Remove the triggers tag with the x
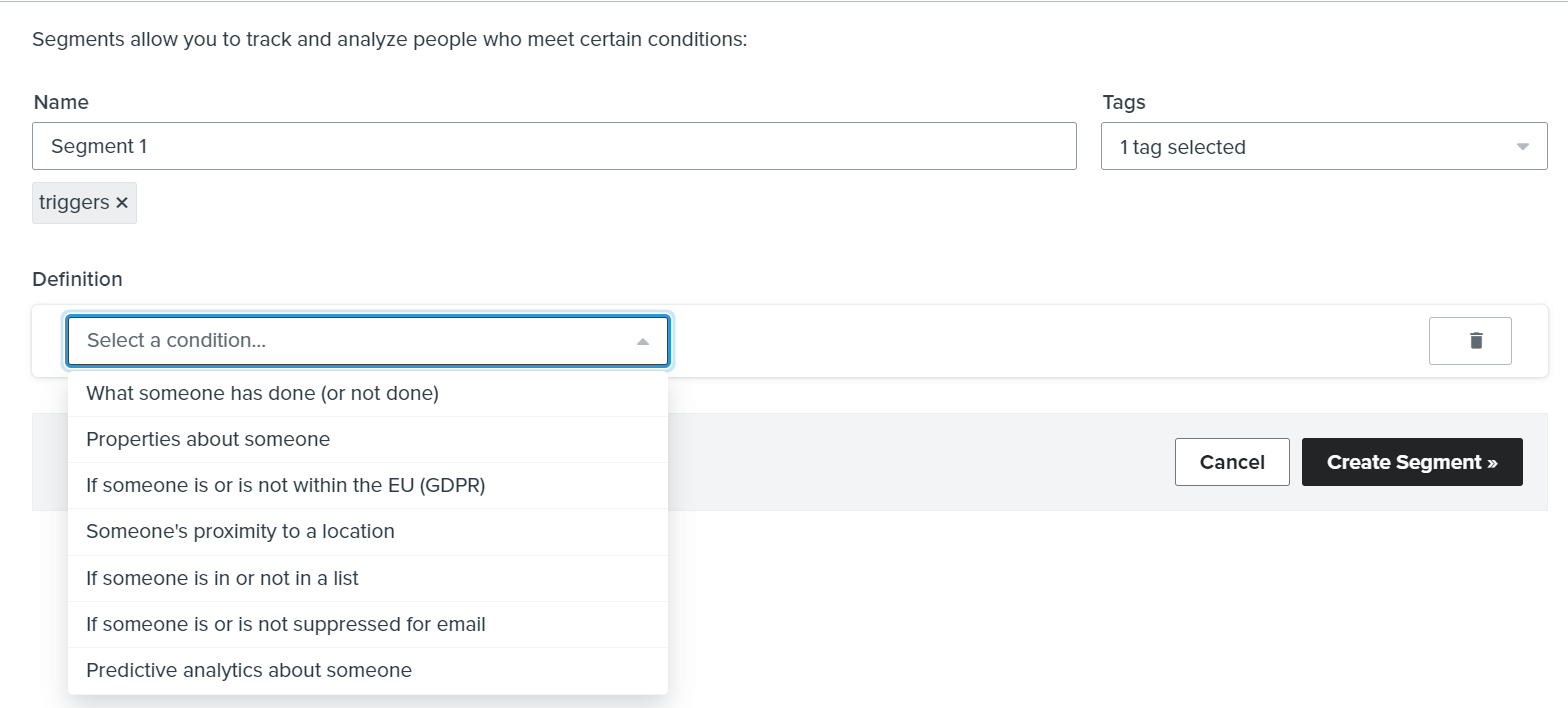Image resolution: width=1568 pixels, height=708 pixels. coord(122,203)
